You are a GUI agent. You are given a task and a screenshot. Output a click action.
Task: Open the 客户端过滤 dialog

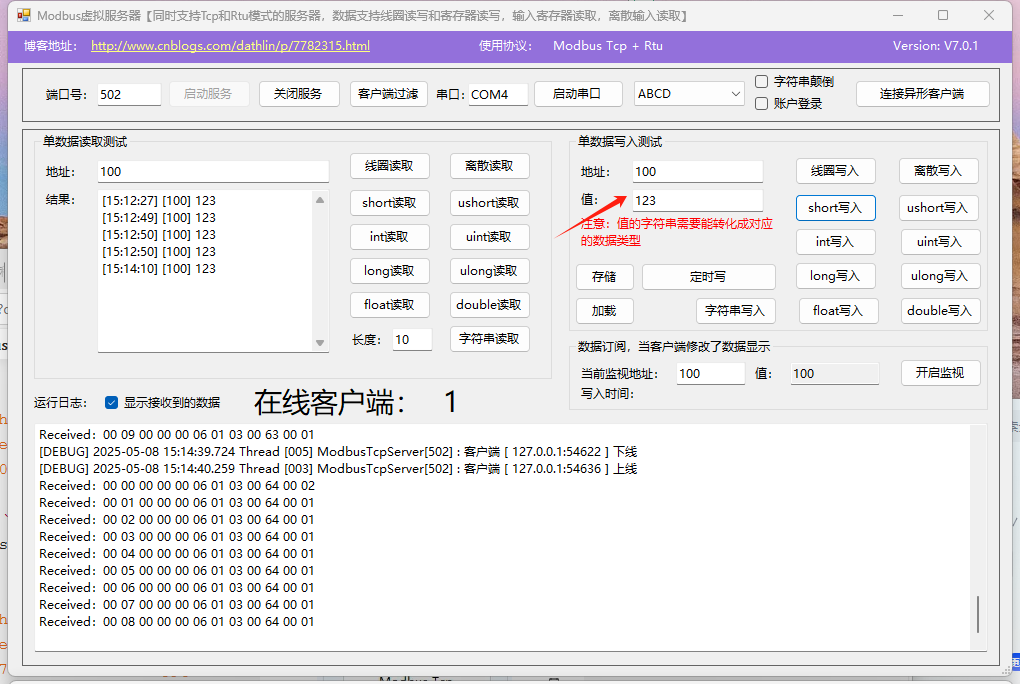389,93
